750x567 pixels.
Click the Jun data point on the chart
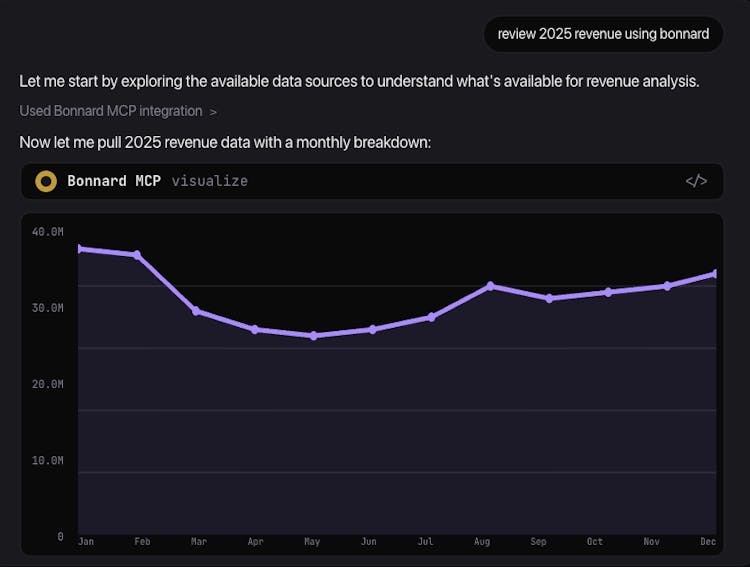[x=372, y=329]
